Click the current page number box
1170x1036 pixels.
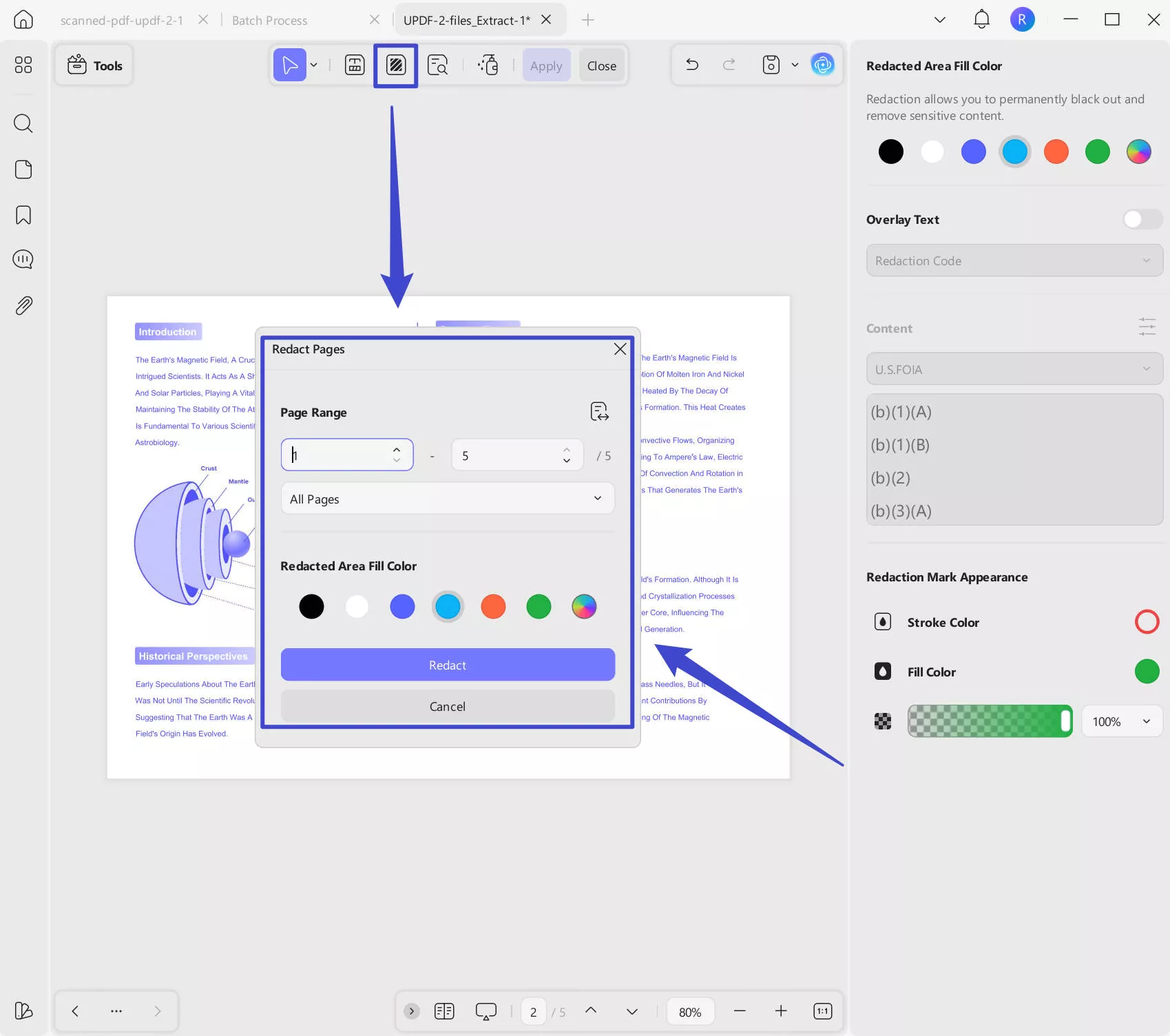533,1011
